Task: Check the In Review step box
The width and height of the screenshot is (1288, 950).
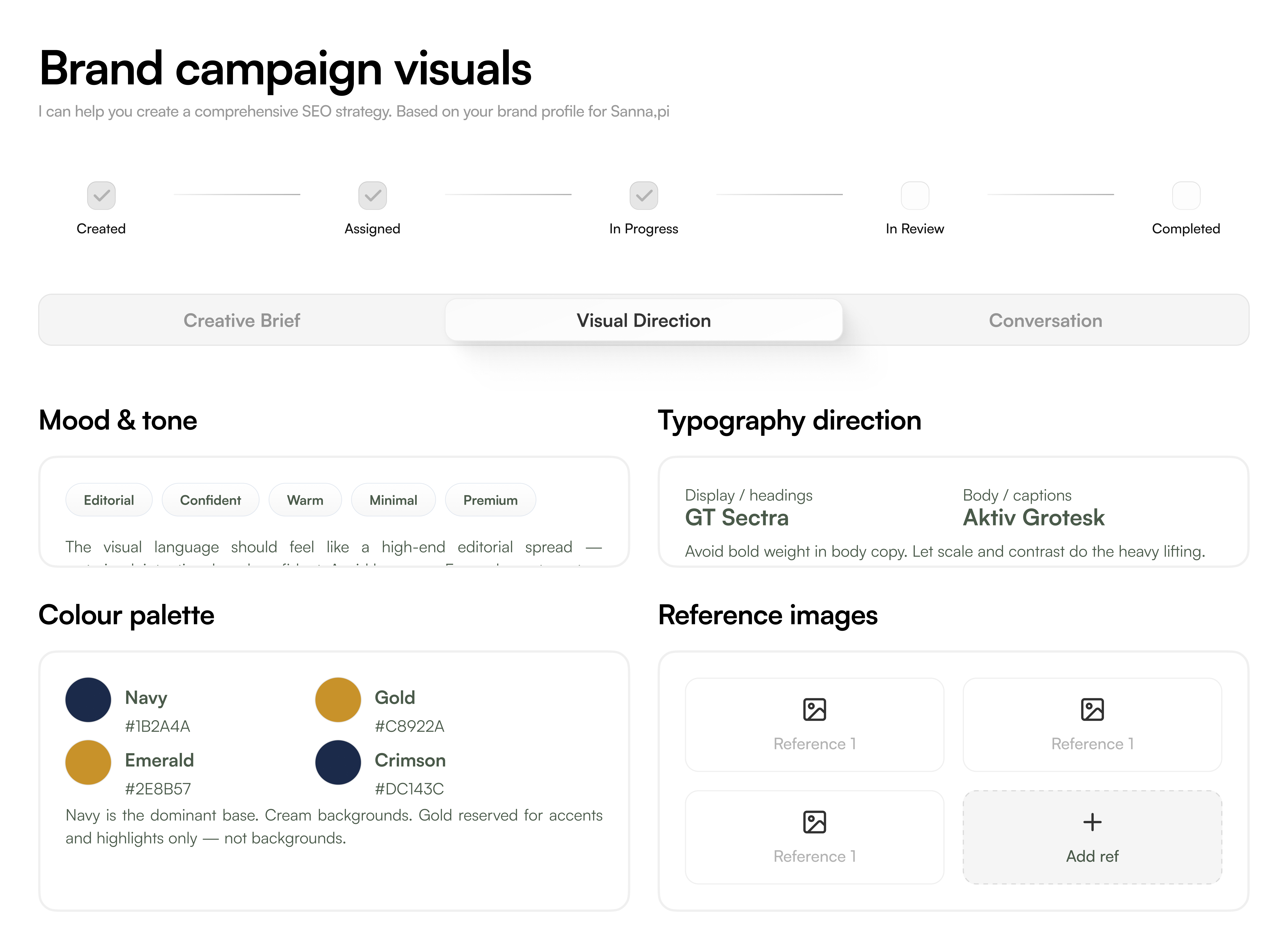Action: [x=915, y=195]
